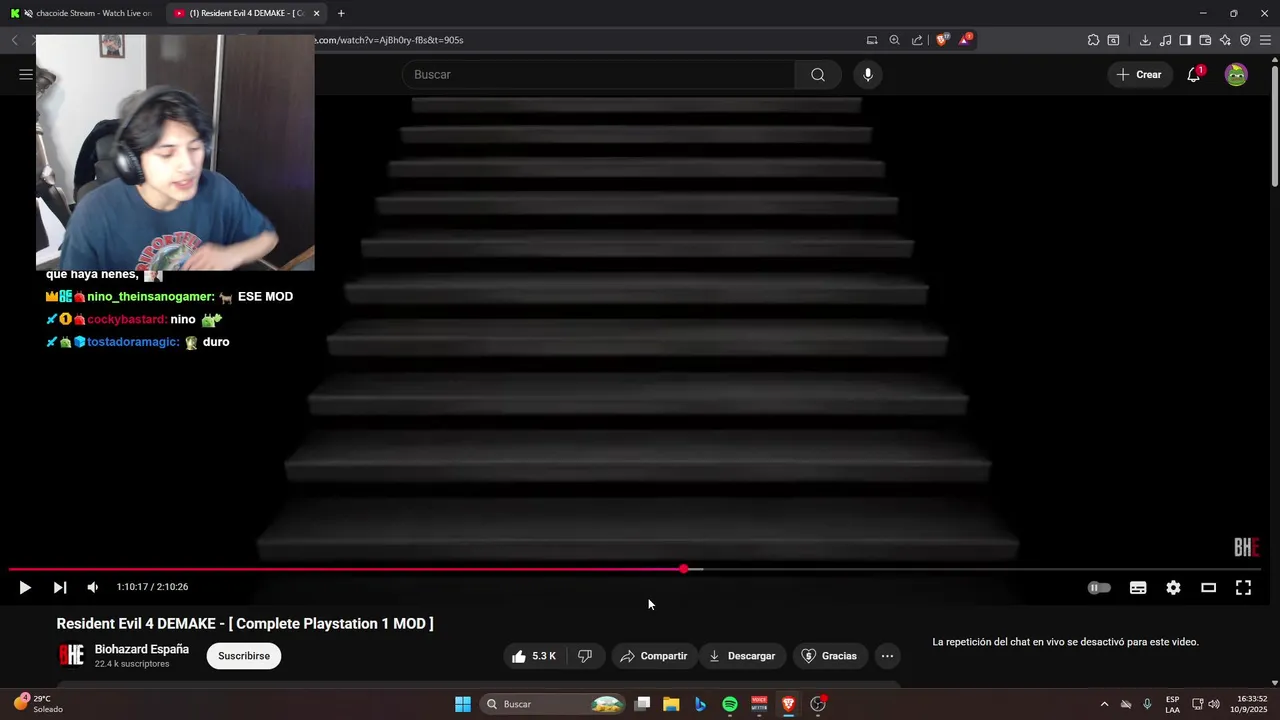The width and height of the screenshot is (1280, 720).
Task: Open YouTube account avatar menu
Action: (1236, 74)
